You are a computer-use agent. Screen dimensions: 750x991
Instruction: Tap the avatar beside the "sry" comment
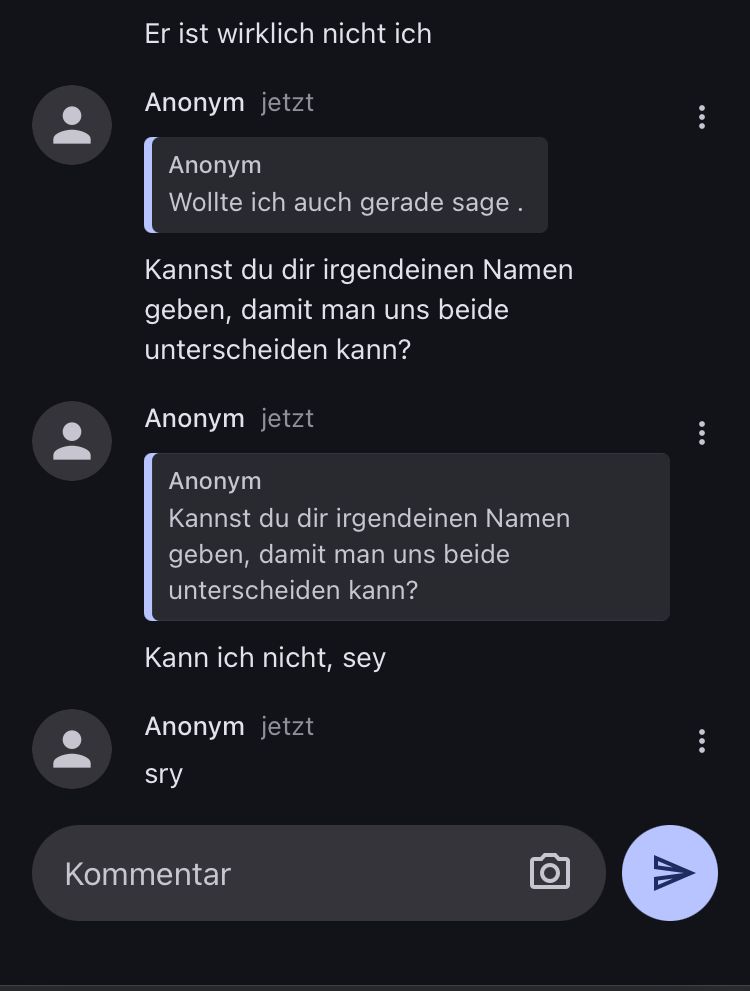[x=72, y=749]
